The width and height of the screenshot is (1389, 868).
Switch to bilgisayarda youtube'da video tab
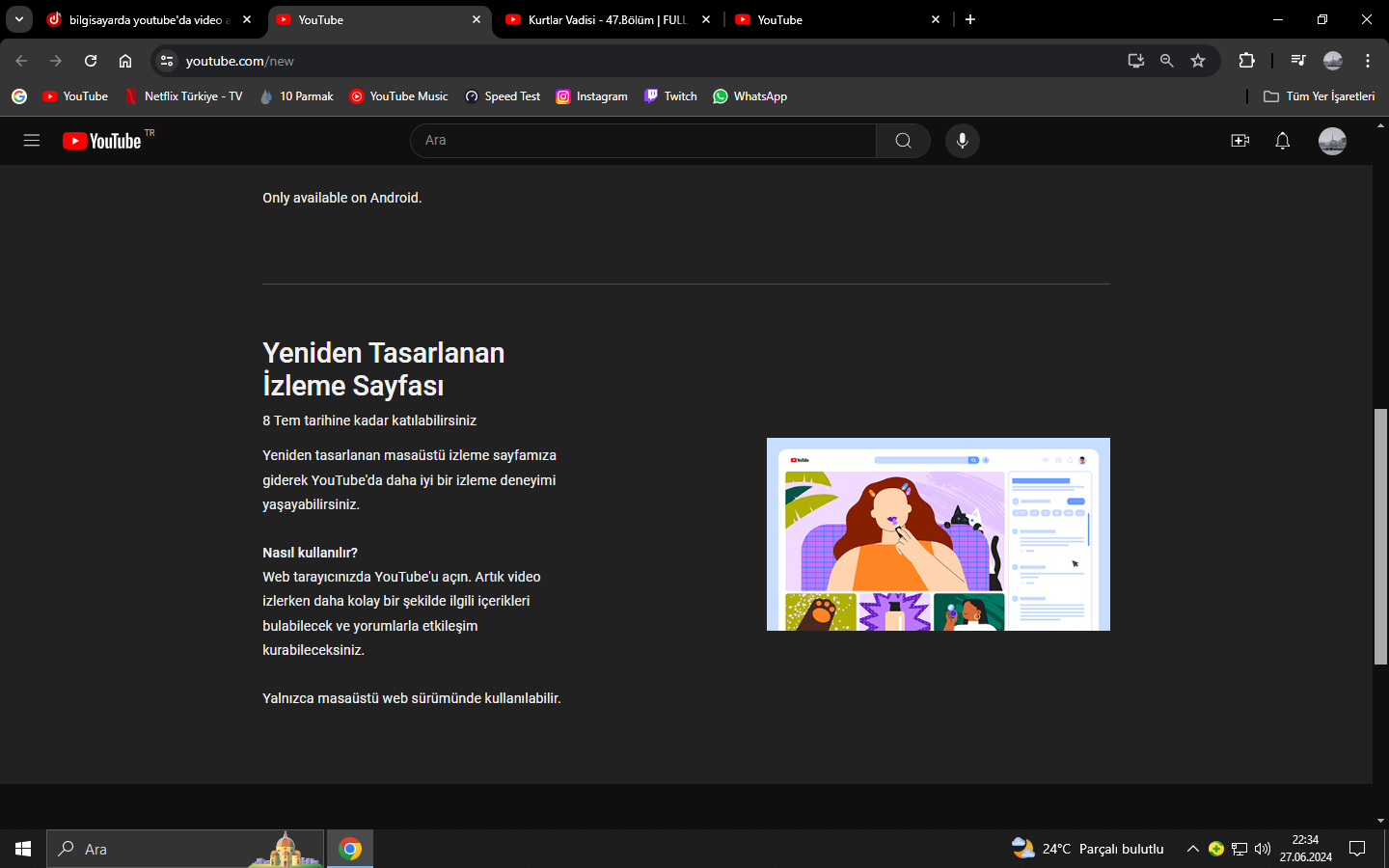pyautogui.click(x=150, y=19)
